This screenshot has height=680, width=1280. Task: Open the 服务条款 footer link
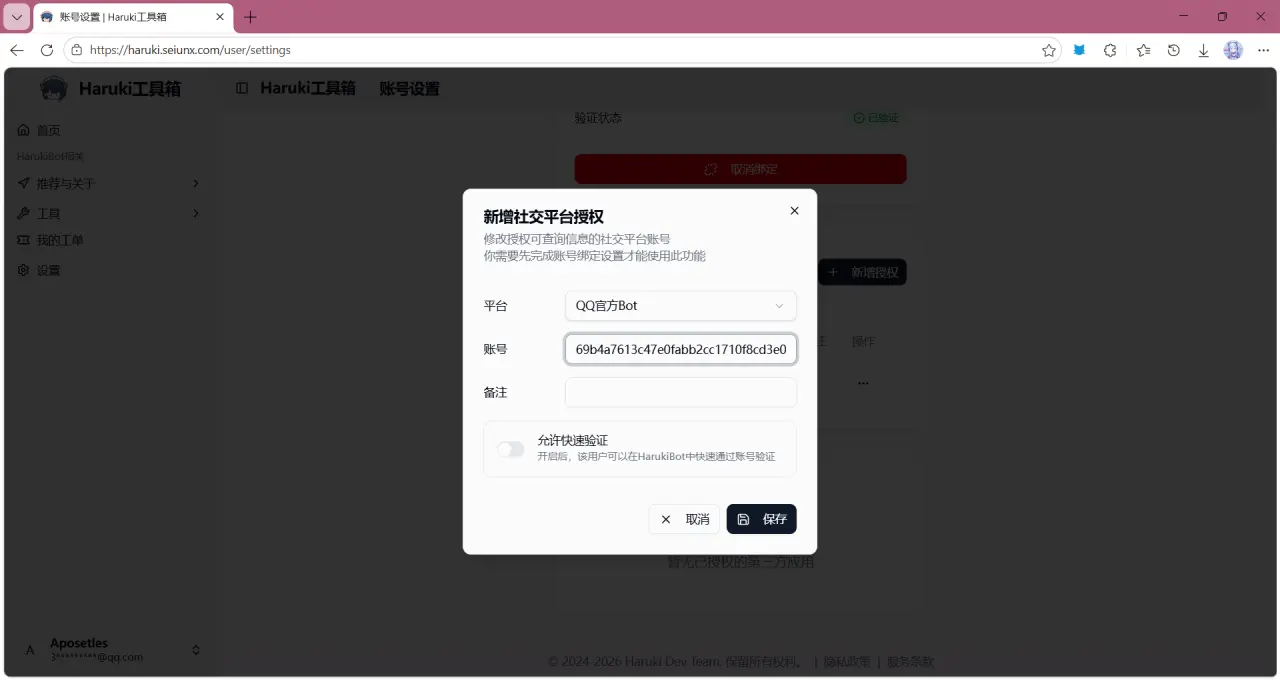[910, 661]
